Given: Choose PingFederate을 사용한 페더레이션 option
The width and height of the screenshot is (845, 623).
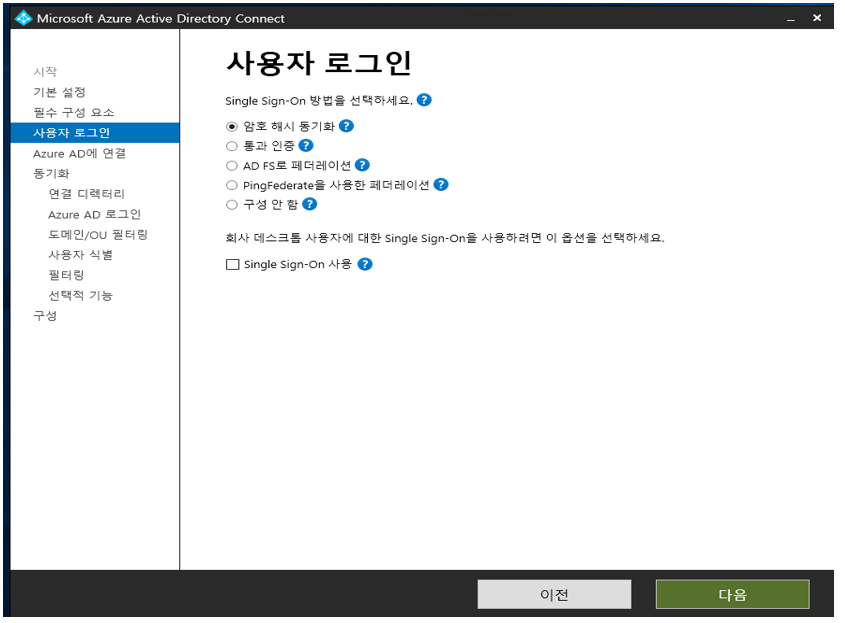Looking at the screenshot, I should [x=232, y=185].
